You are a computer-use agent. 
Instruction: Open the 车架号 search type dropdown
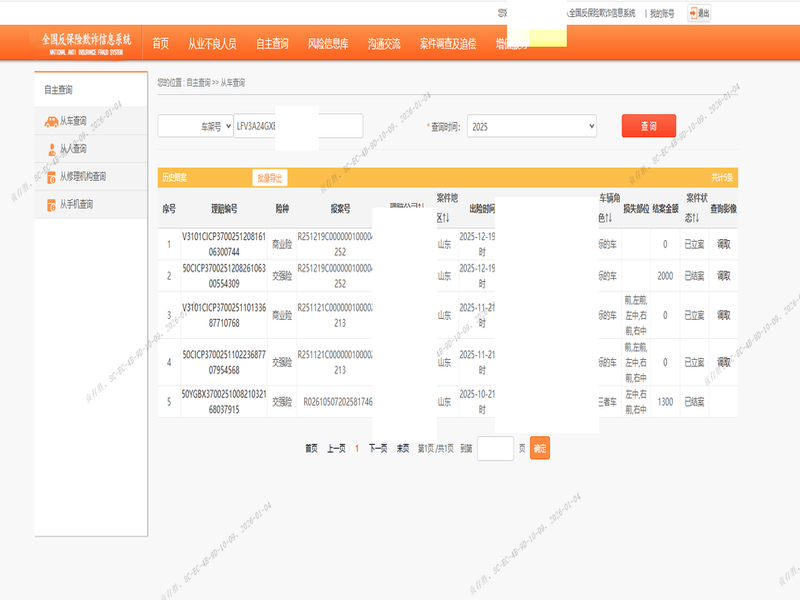pos(196,127)
